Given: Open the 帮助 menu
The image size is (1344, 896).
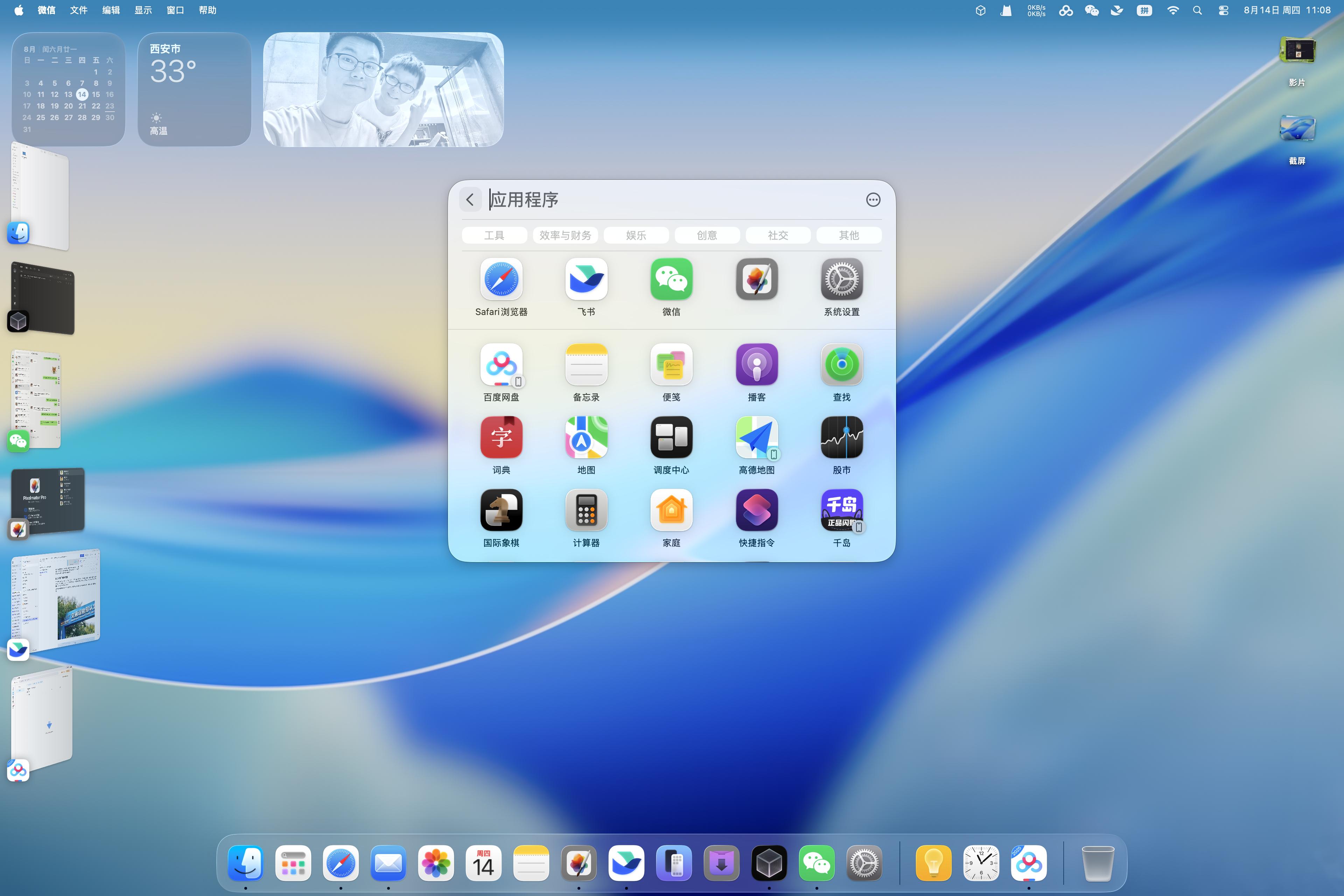Looking at the screenshot, I should coord(208,10).
